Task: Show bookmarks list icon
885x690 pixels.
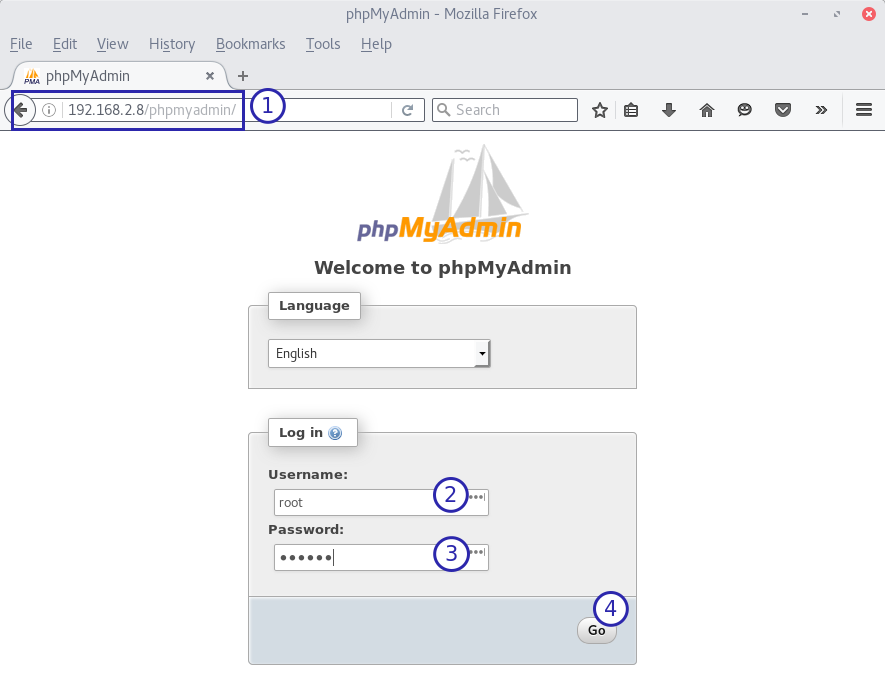Action: point(631,110)
